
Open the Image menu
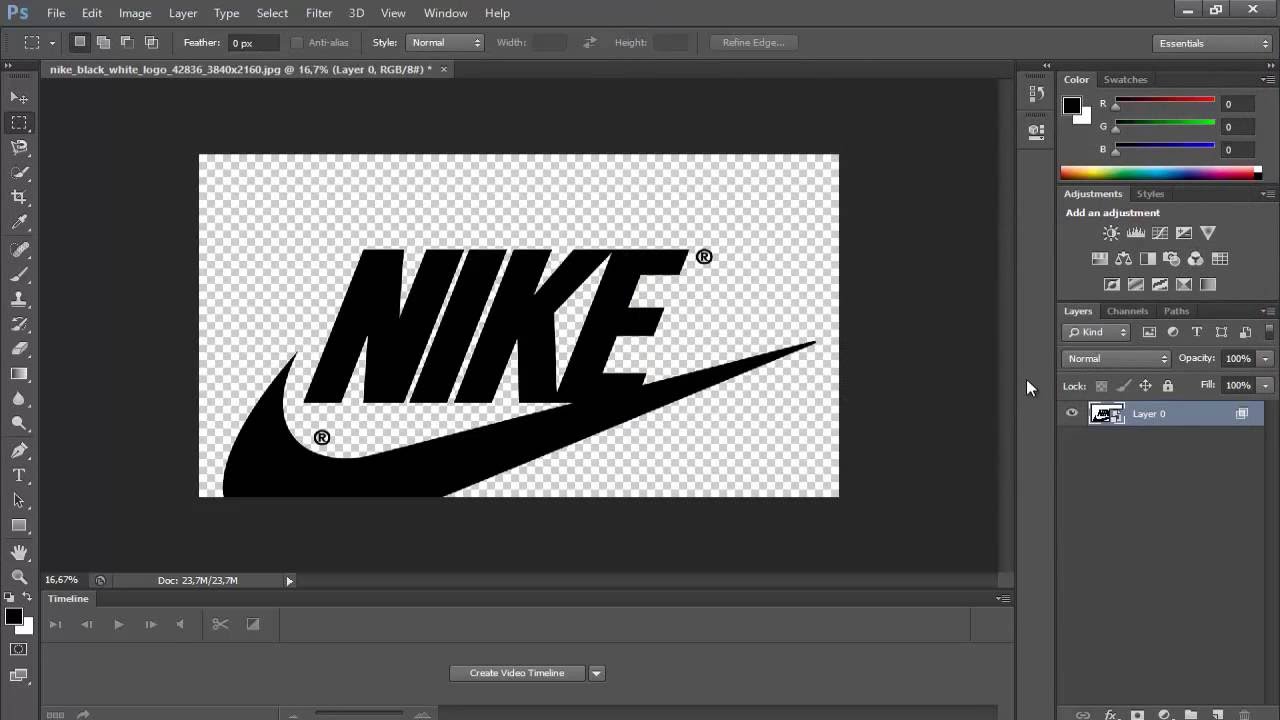pos(135,13)
